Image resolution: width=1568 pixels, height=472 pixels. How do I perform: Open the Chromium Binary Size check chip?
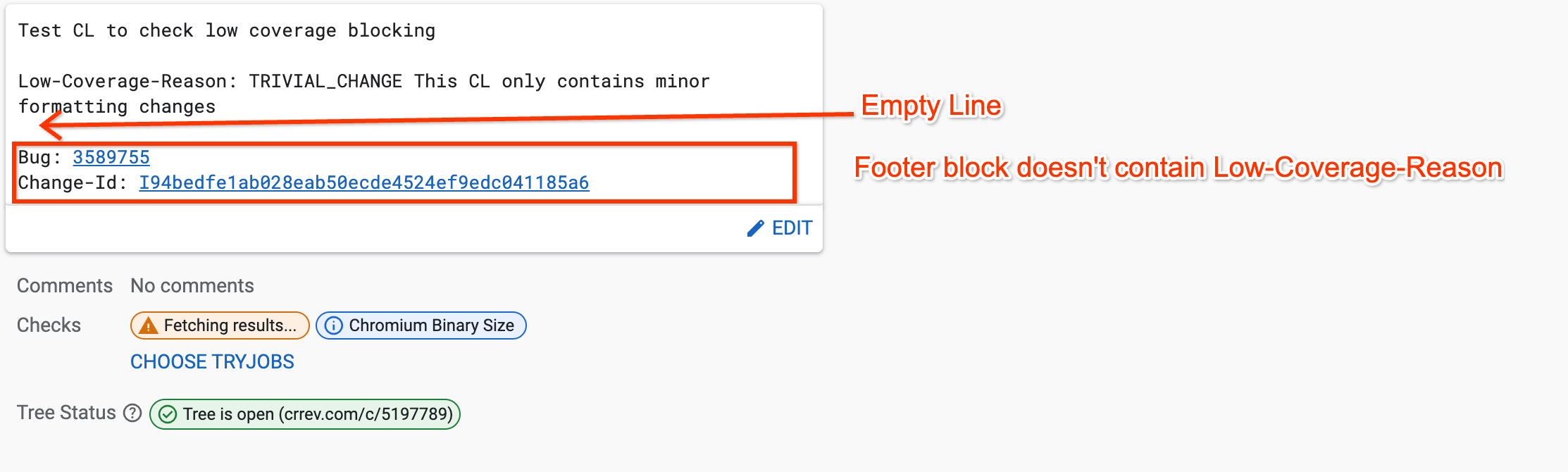(x=421, y=325)
